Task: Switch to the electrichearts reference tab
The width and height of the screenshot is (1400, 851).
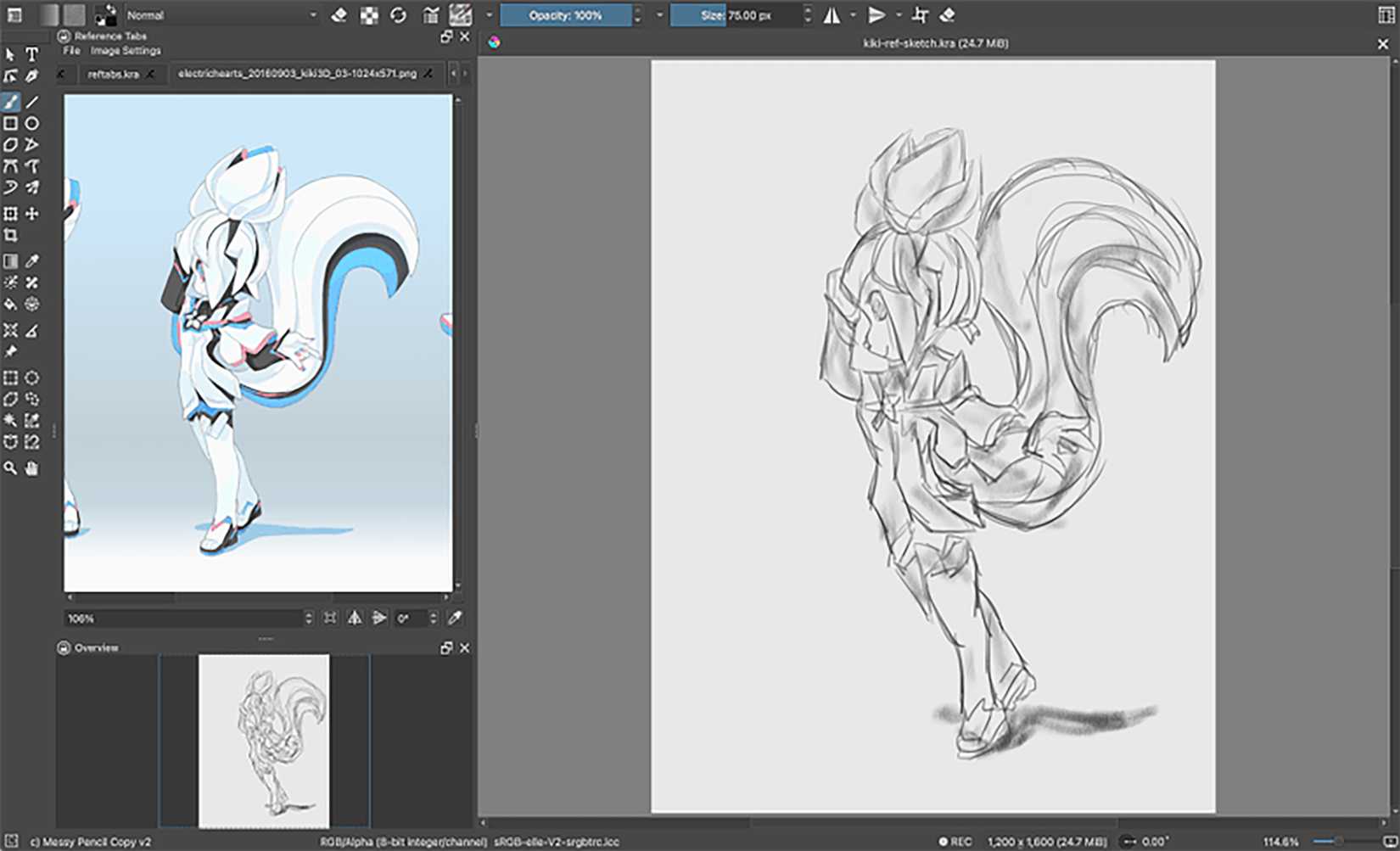Action: (x=297, y=74)
